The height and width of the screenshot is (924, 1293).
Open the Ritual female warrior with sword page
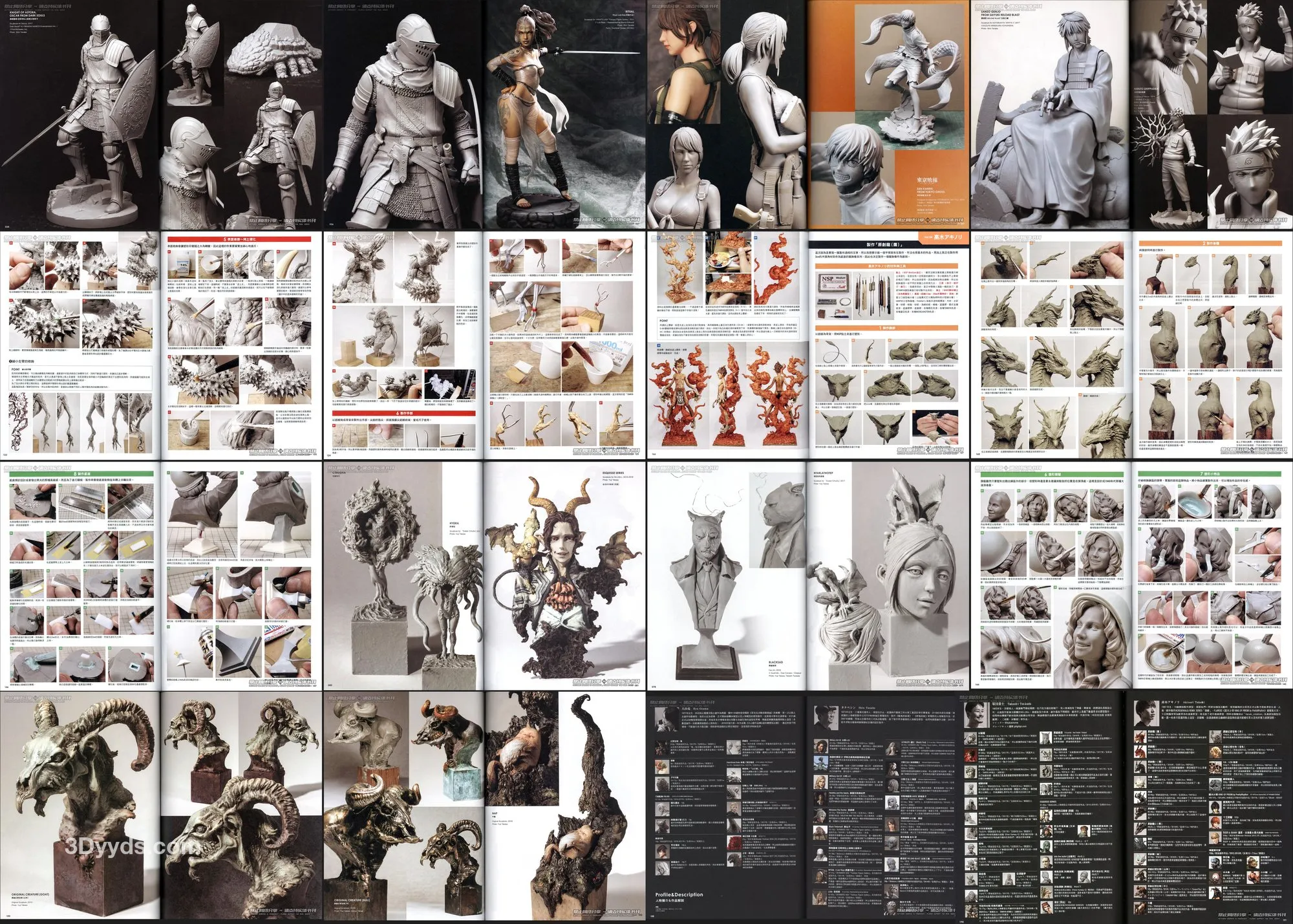pyautogui.click(x=566, y=116)
